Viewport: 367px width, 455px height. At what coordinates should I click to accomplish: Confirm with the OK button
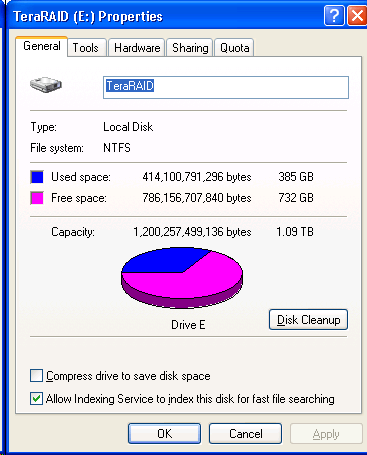point(165,434)
